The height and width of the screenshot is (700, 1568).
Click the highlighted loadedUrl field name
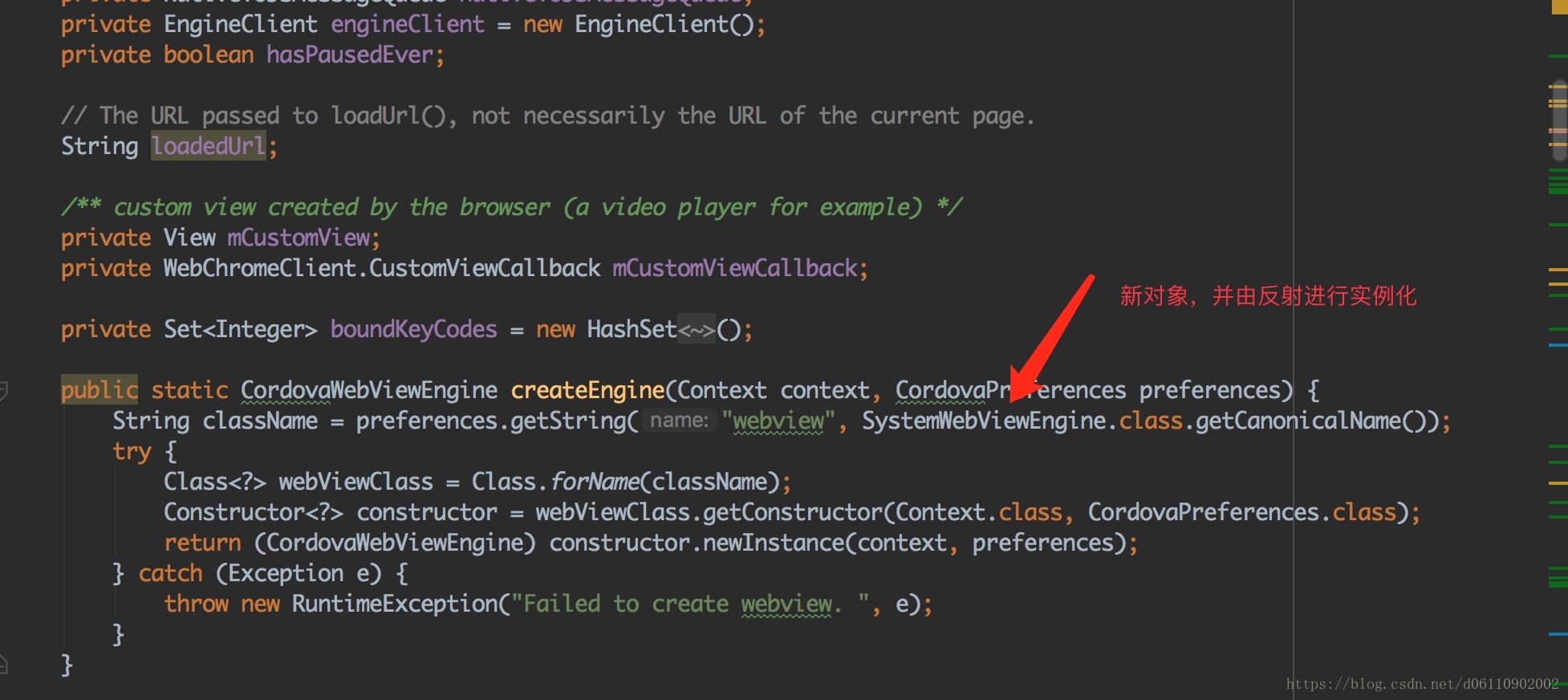tap(209, 146)
